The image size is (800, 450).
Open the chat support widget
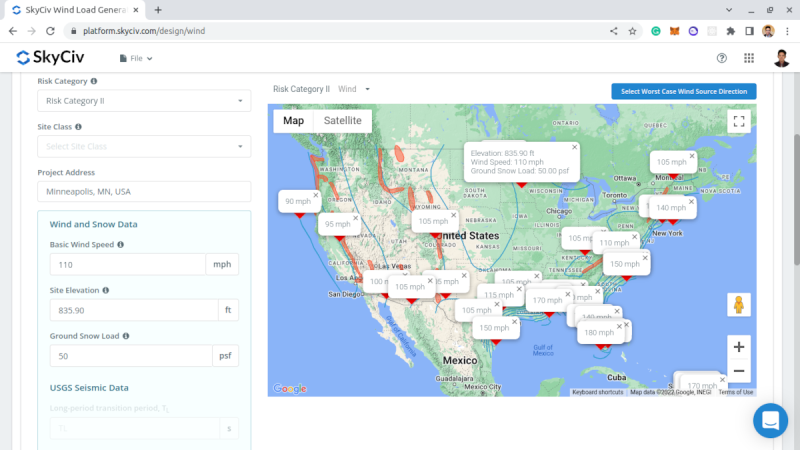[771, 421]
